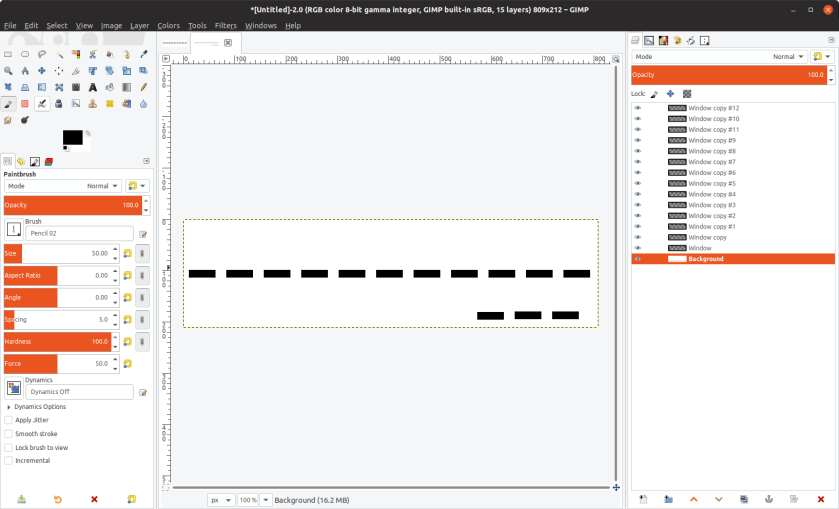Click the black foreground color swatch
Screen dimensions: 839x509
[72, 137]
